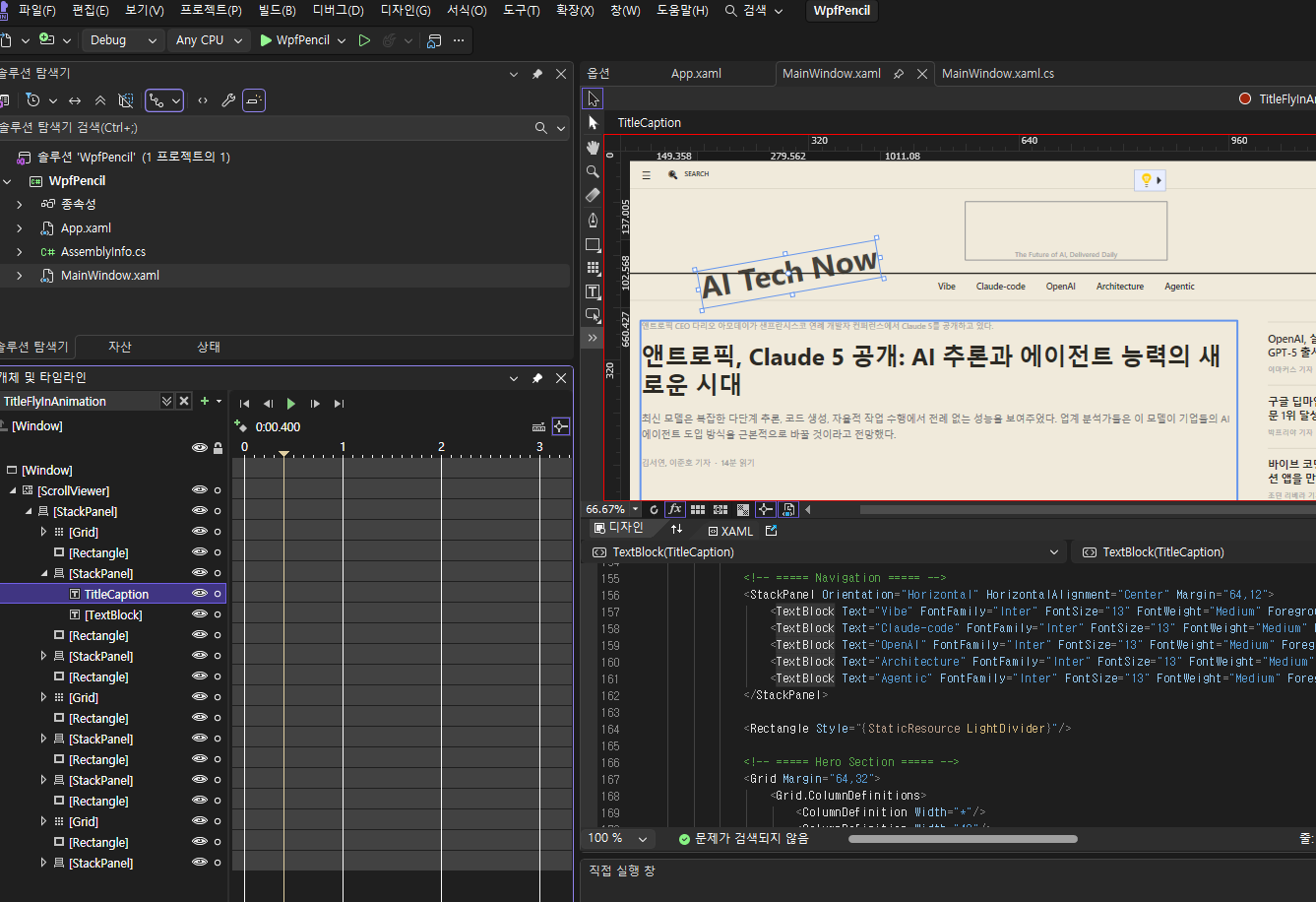This screenshot has height=902, width=1316.
Task: Select the Pan hand tool
Action: point(593,147)
